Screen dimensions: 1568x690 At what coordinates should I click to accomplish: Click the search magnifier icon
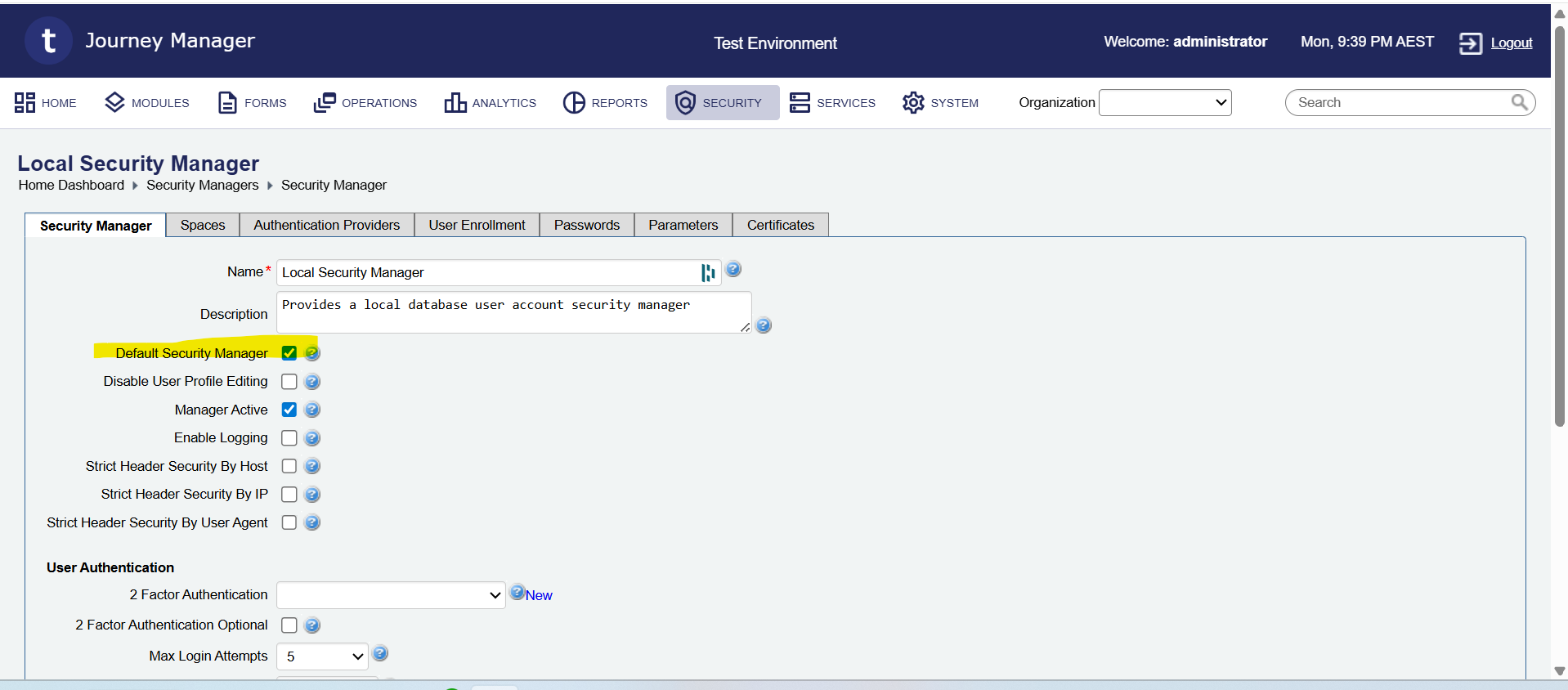pos(1519,102)
